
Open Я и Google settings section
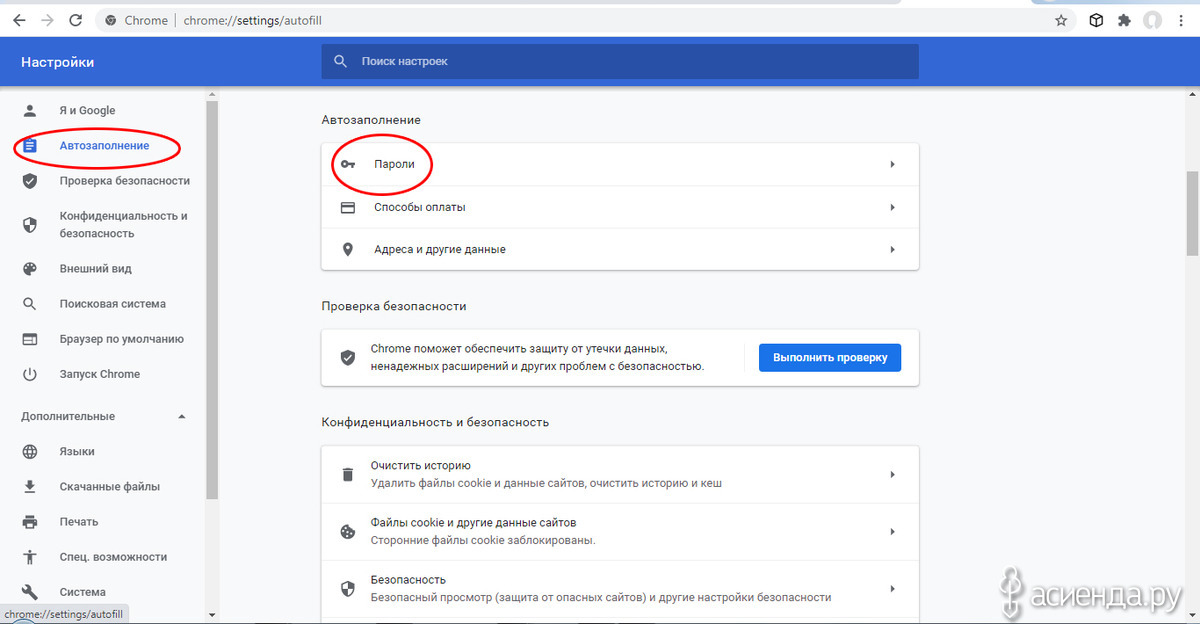87,110
